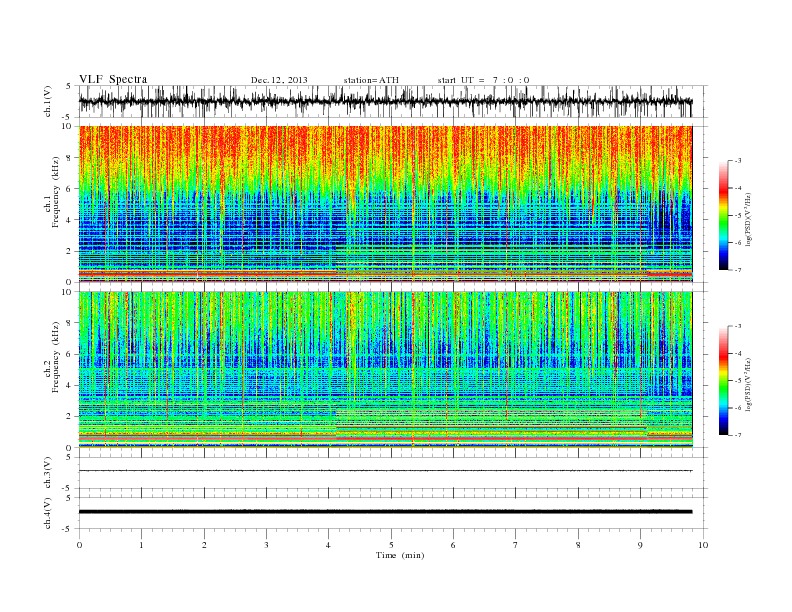792x612 pixels.
Task: Click the "2" kHz tick of ch.1 spectrogram
Action: pyautogui.click(x=69, y=251)
